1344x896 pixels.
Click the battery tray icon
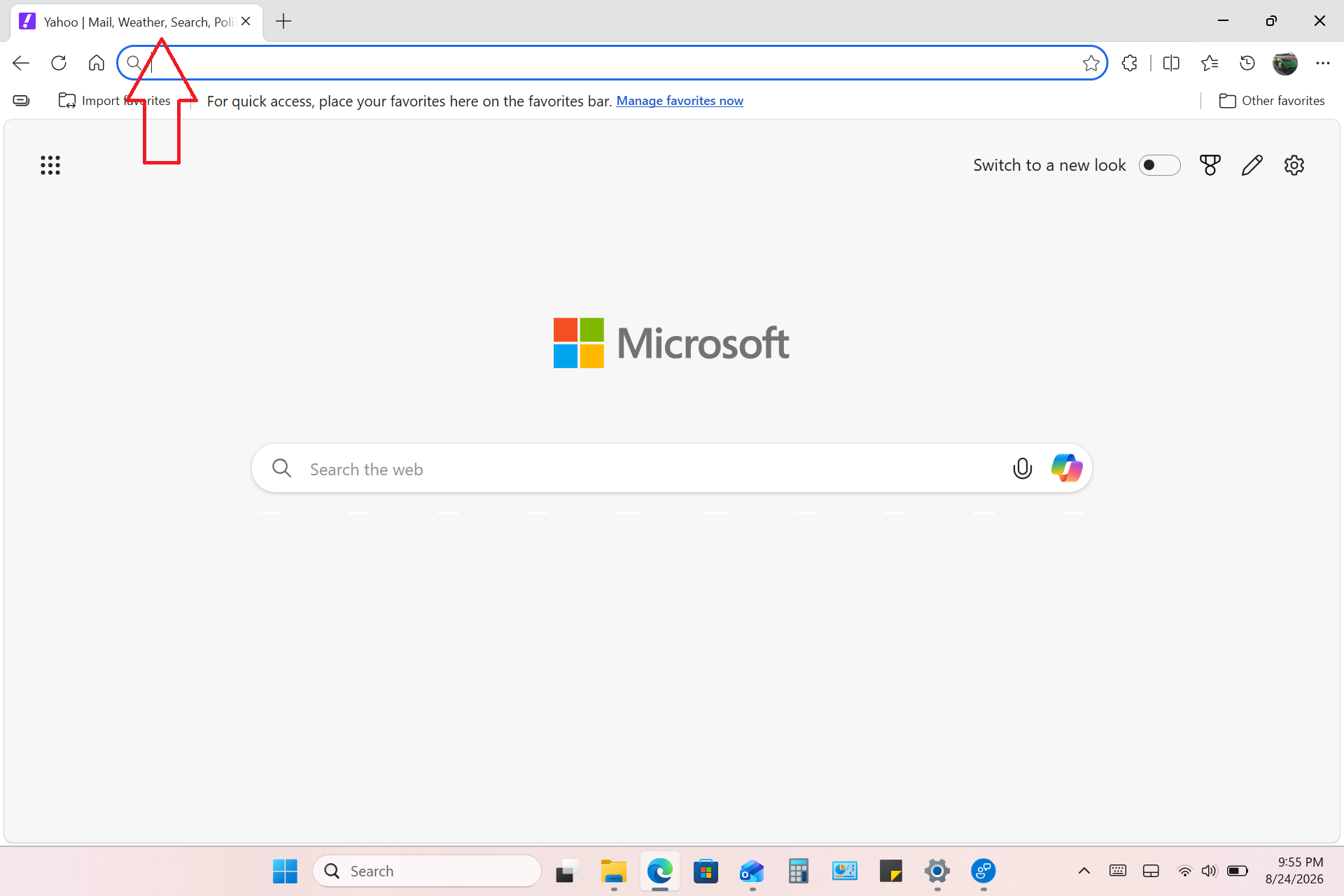point(1238,871)
